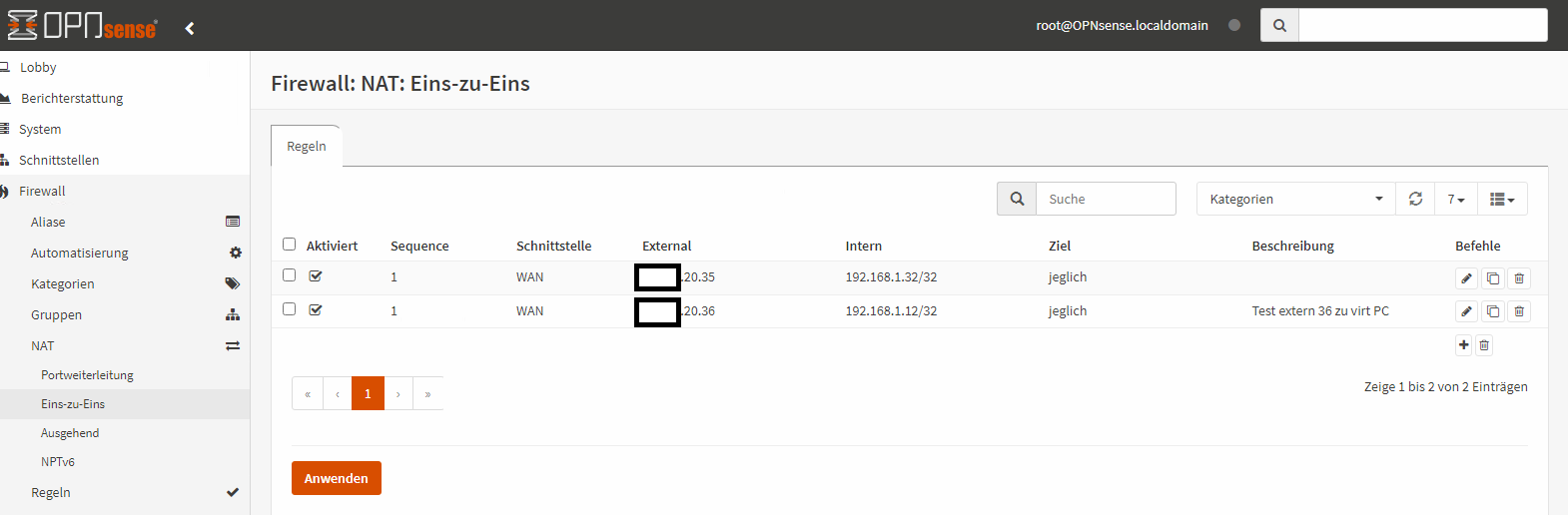Delete the 192.168.1.32/32 rule
The height and width of the screenshot is (515, 1568).
[x=1519, y=278]
